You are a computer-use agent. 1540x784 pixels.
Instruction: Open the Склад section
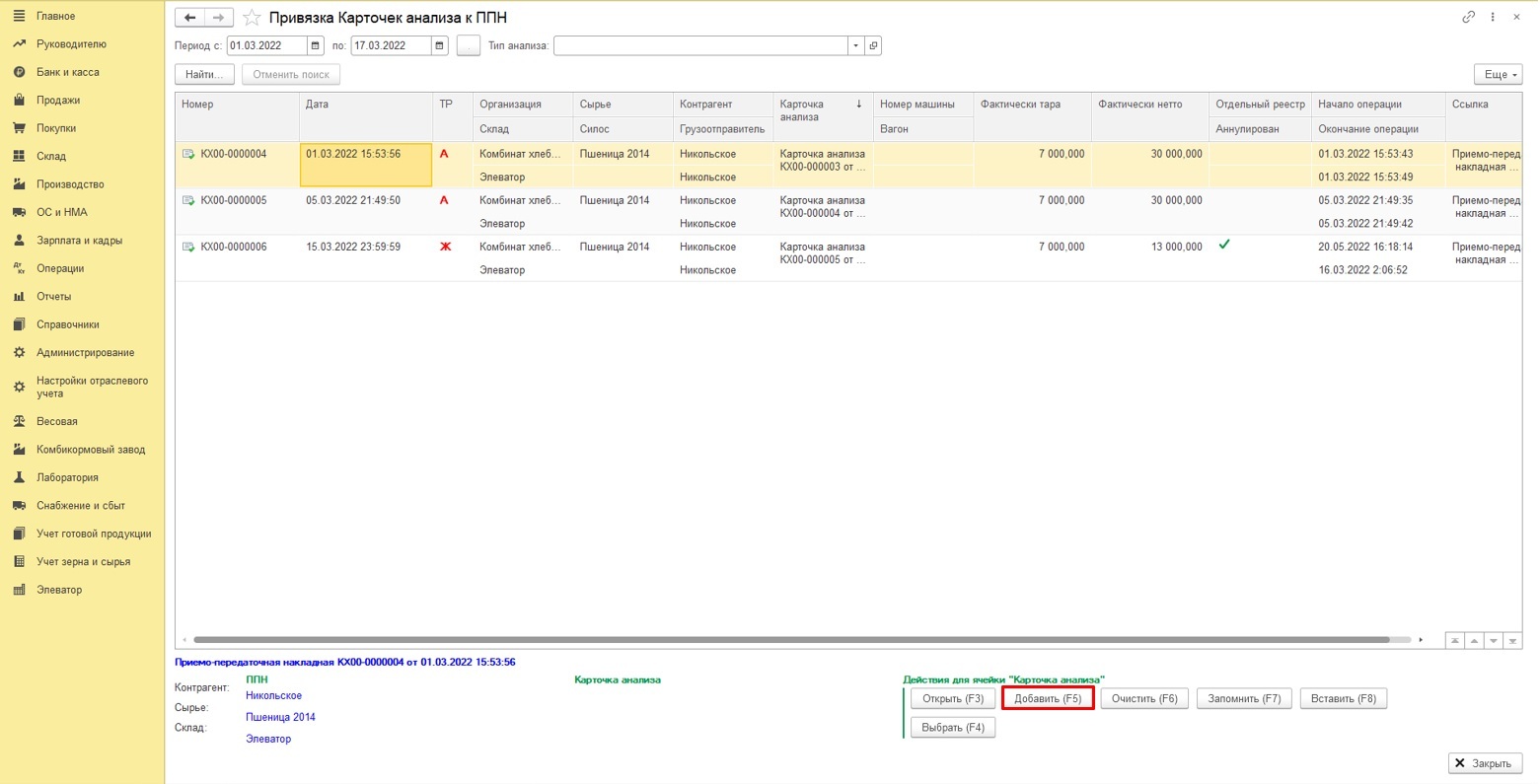(x=51, y=156)
